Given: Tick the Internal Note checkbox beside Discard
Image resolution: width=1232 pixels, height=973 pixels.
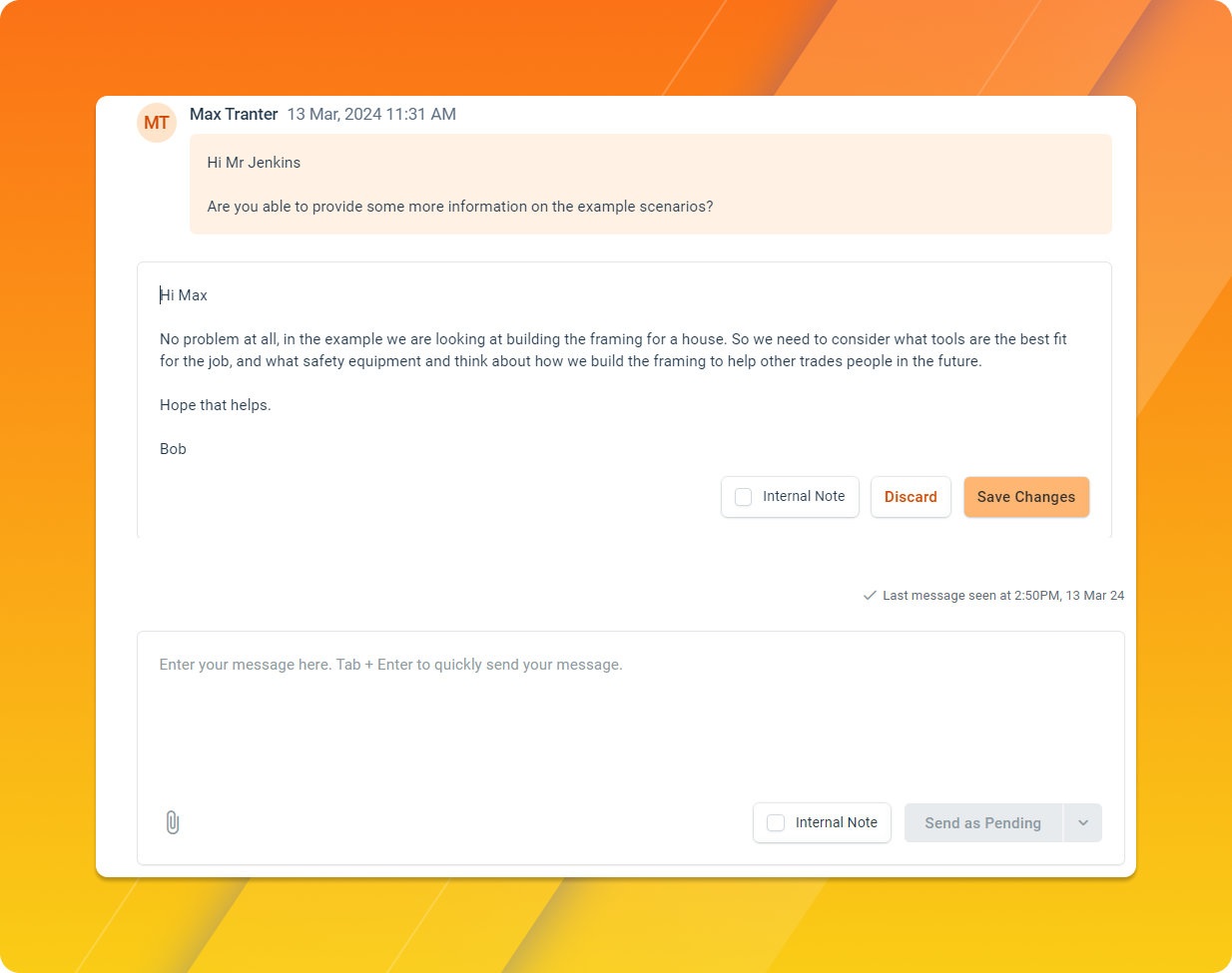Looking at the screenshot, I should (x=743, y=497).
